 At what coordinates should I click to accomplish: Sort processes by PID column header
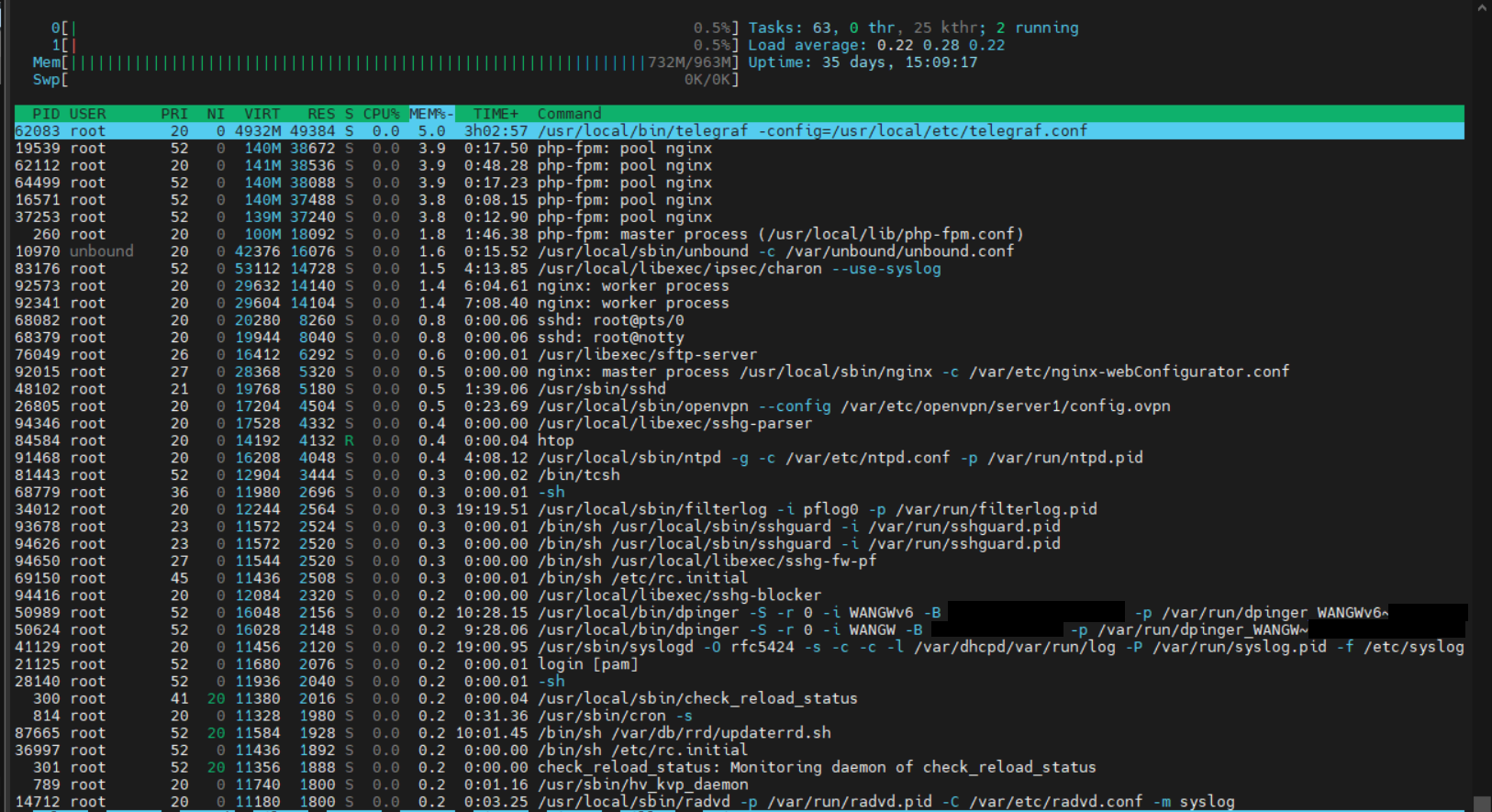pos(46,114)
